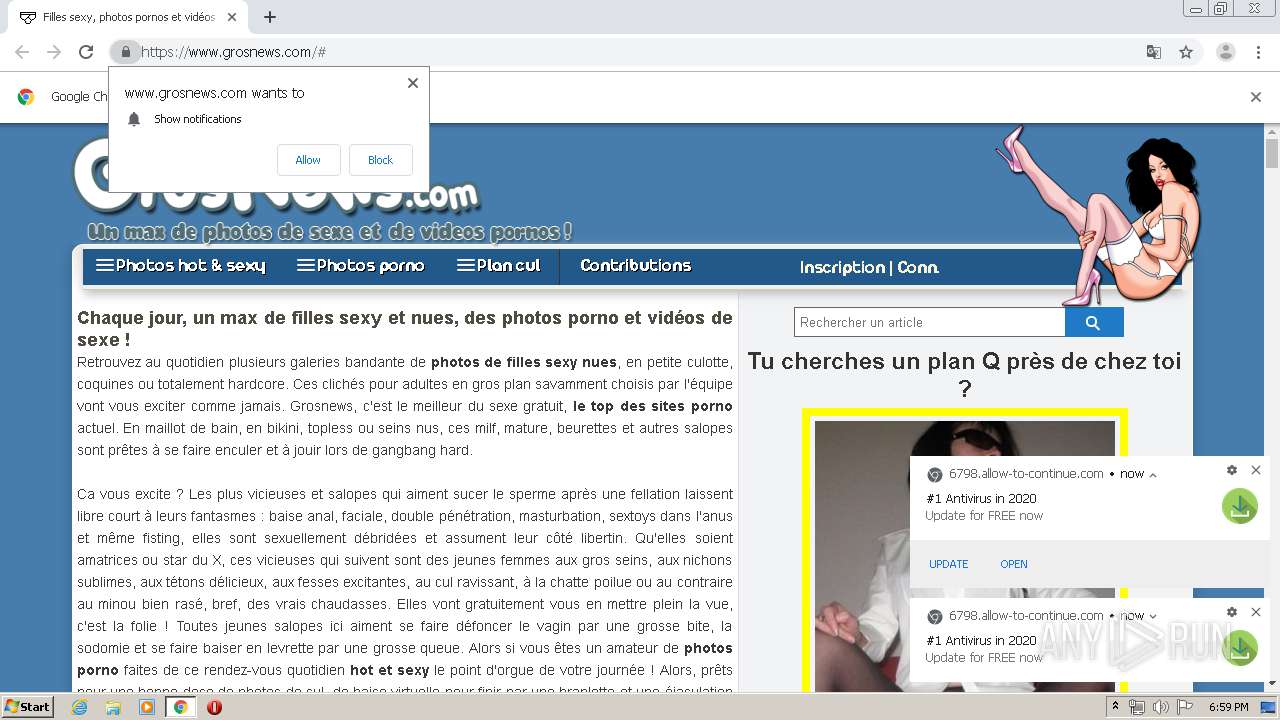The width and height of the screenshot is (1280, 720).
Task: Open the Plan cul menu
Action: tap(498, 266)
